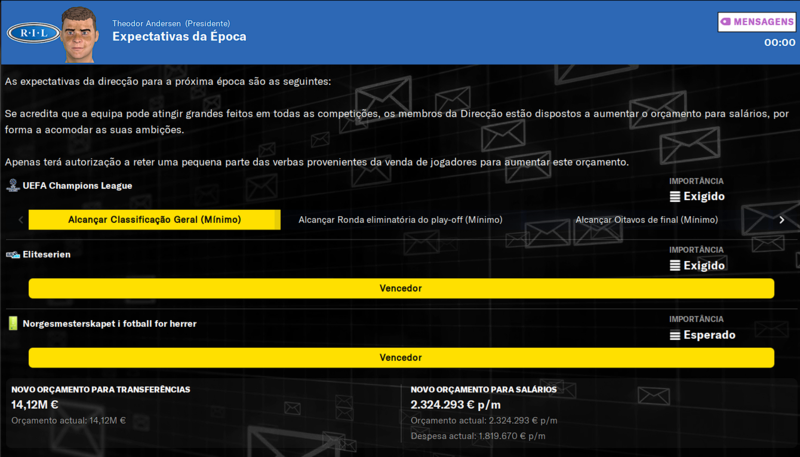Click the 'Expectativas da Época' heading
Viewport: 800px width, 457px height.
(x=179, y=37)
